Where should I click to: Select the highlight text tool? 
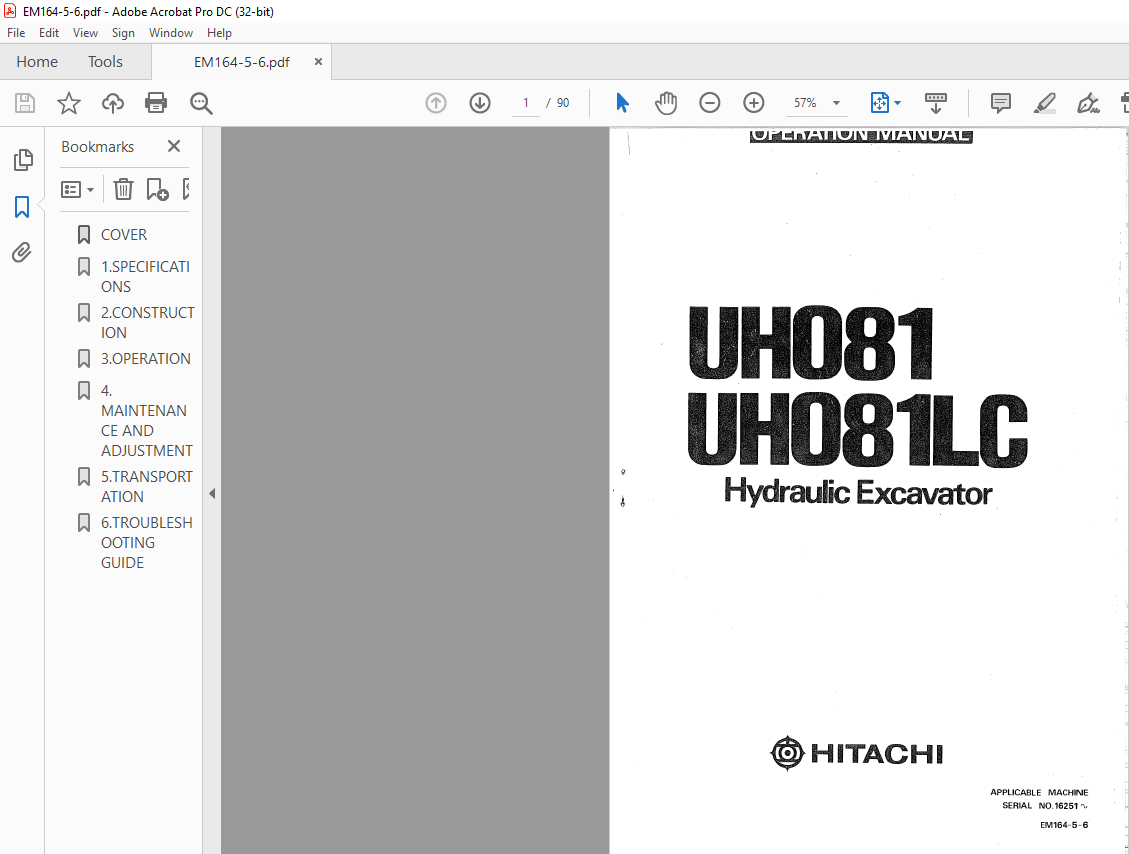click(1044, 103)
